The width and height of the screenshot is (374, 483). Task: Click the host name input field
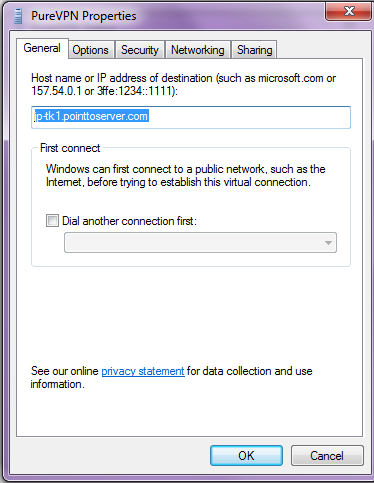tap(191, 117)
